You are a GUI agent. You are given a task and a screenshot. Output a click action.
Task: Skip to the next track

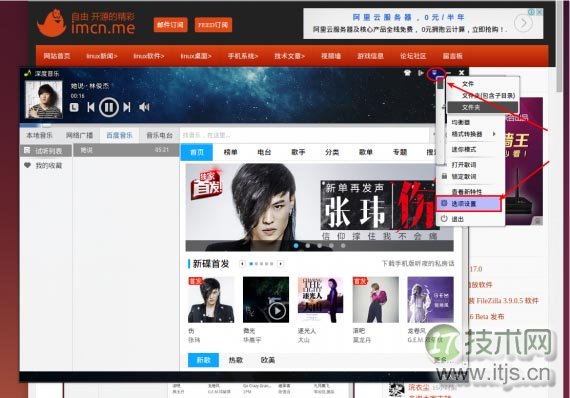[127, 107]
